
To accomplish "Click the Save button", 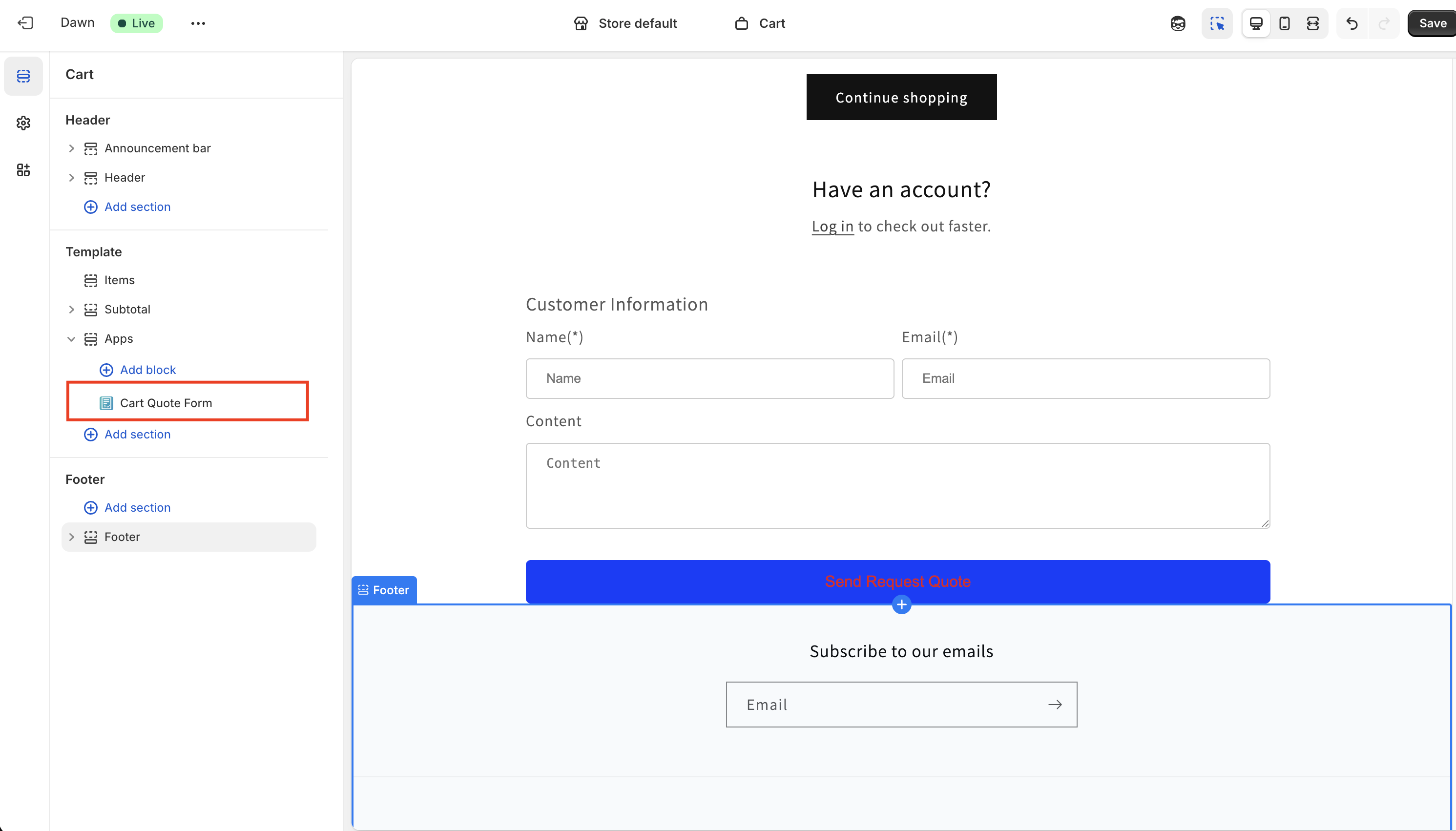I will (1432, 23).
